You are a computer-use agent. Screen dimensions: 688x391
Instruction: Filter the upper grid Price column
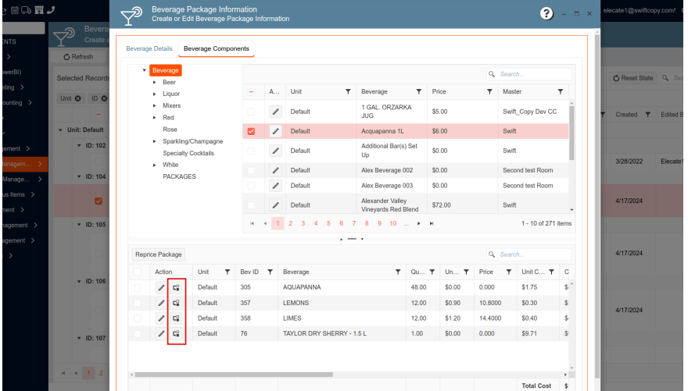pyautogui.click(x=489, y=92)
